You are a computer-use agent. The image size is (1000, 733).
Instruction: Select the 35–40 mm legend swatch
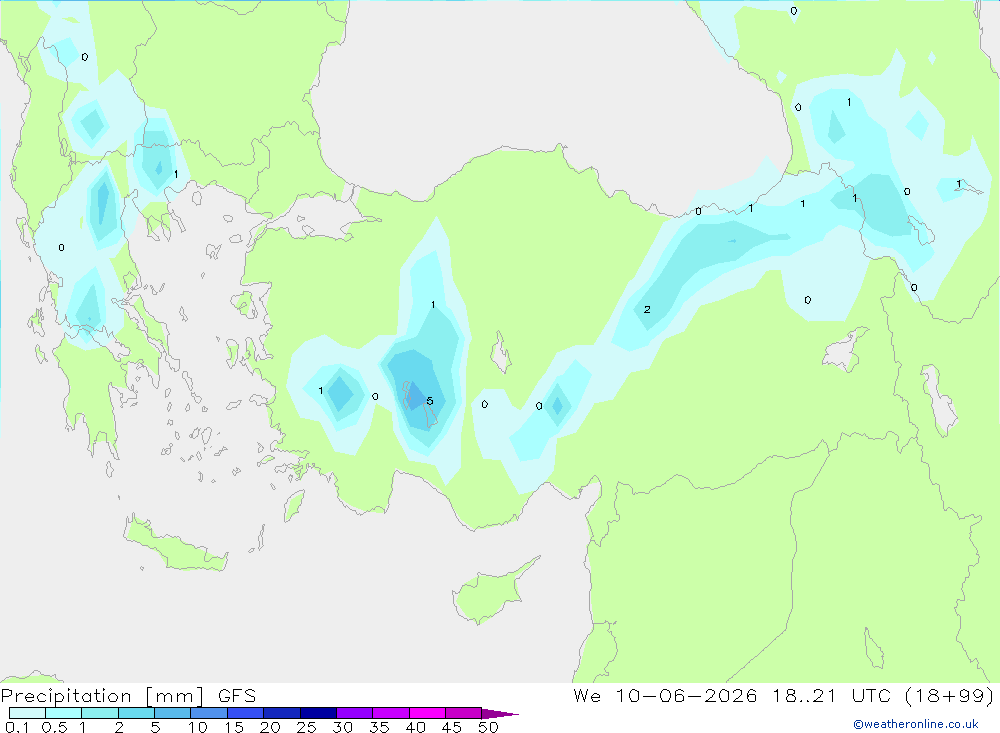coord(390,713)
